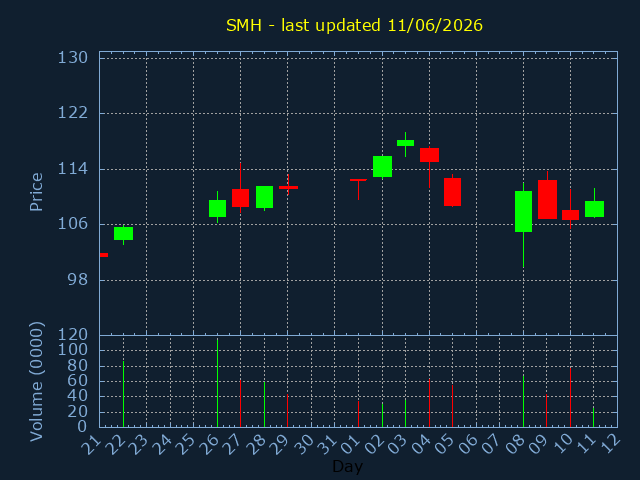Click the green candlestick on day 02

[x=382, y=167]
